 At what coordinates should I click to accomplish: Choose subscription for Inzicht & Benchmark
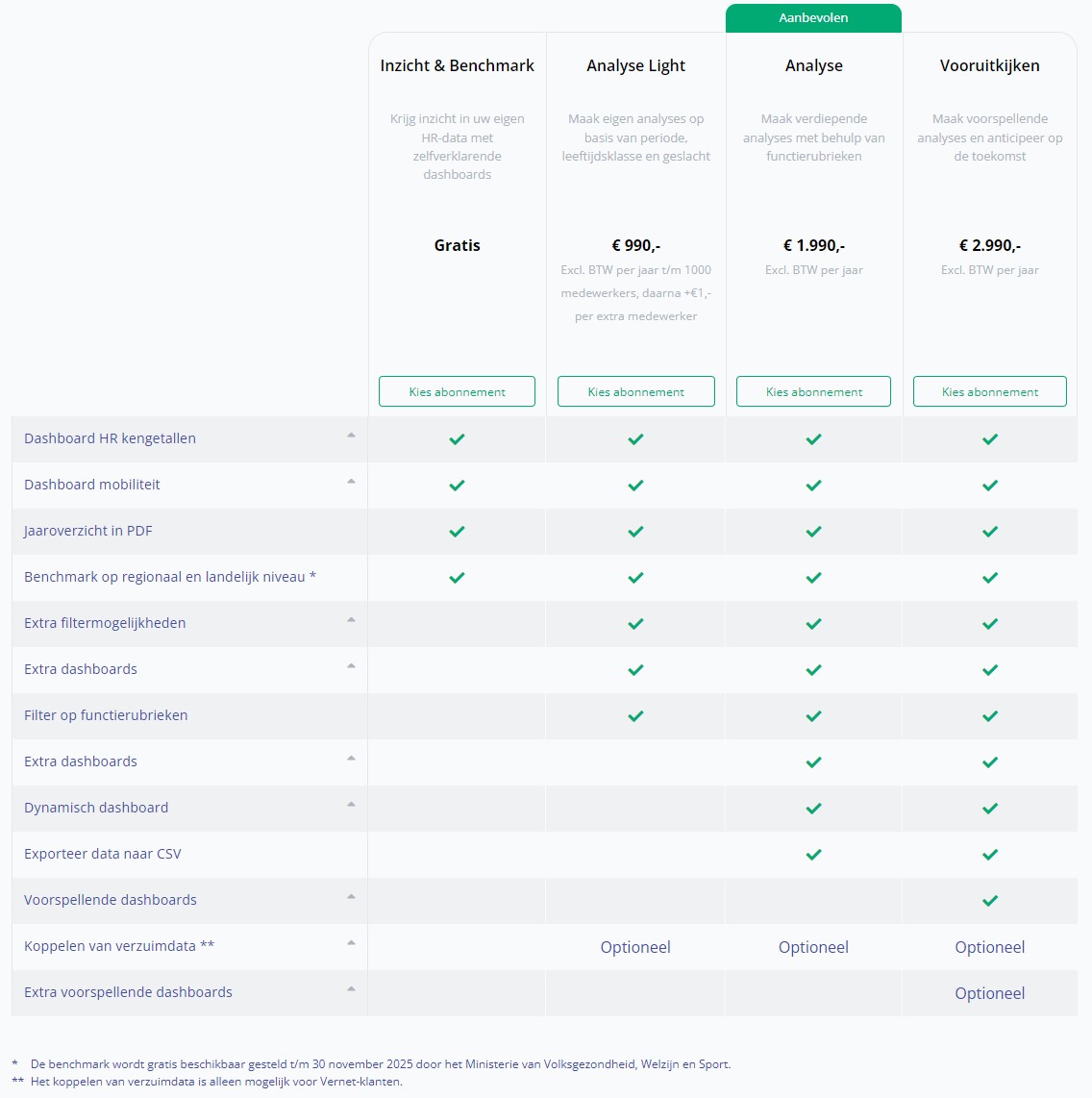(457, 391)
